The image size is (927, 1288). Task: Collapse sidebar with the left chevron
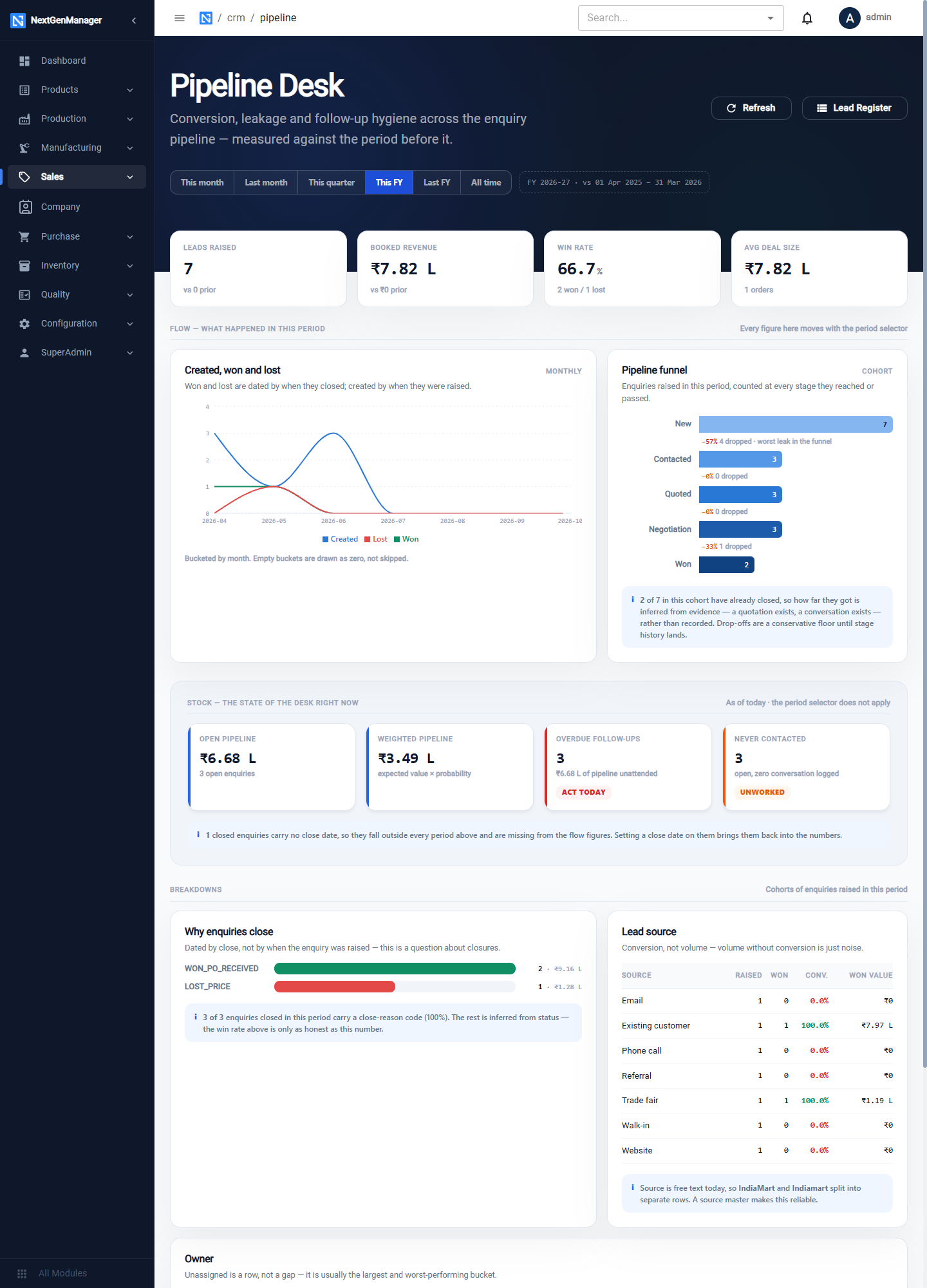(134, 21)
